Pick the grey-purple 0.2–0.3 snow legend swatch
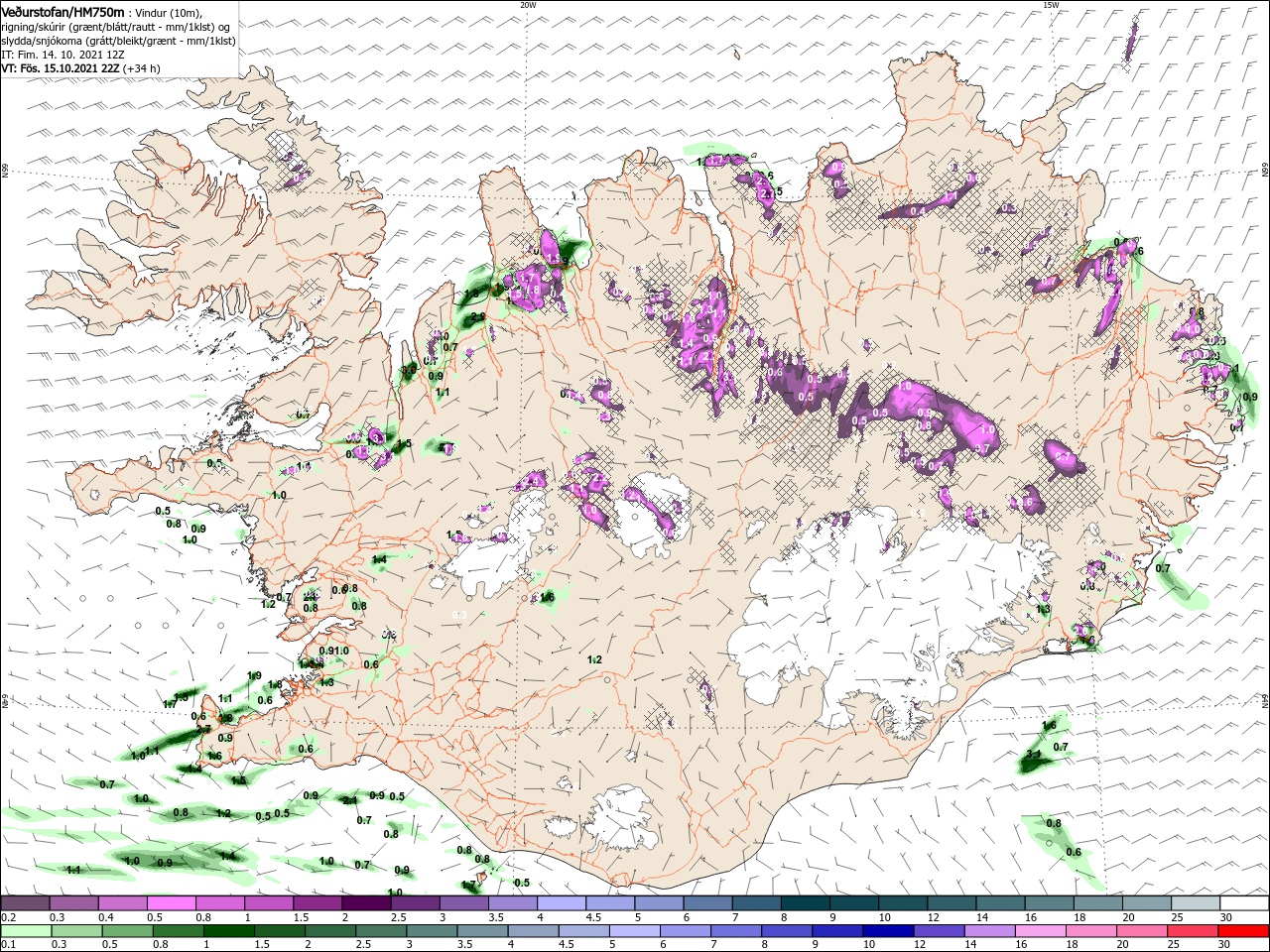The image size is (1270, 952). point(25,903)
